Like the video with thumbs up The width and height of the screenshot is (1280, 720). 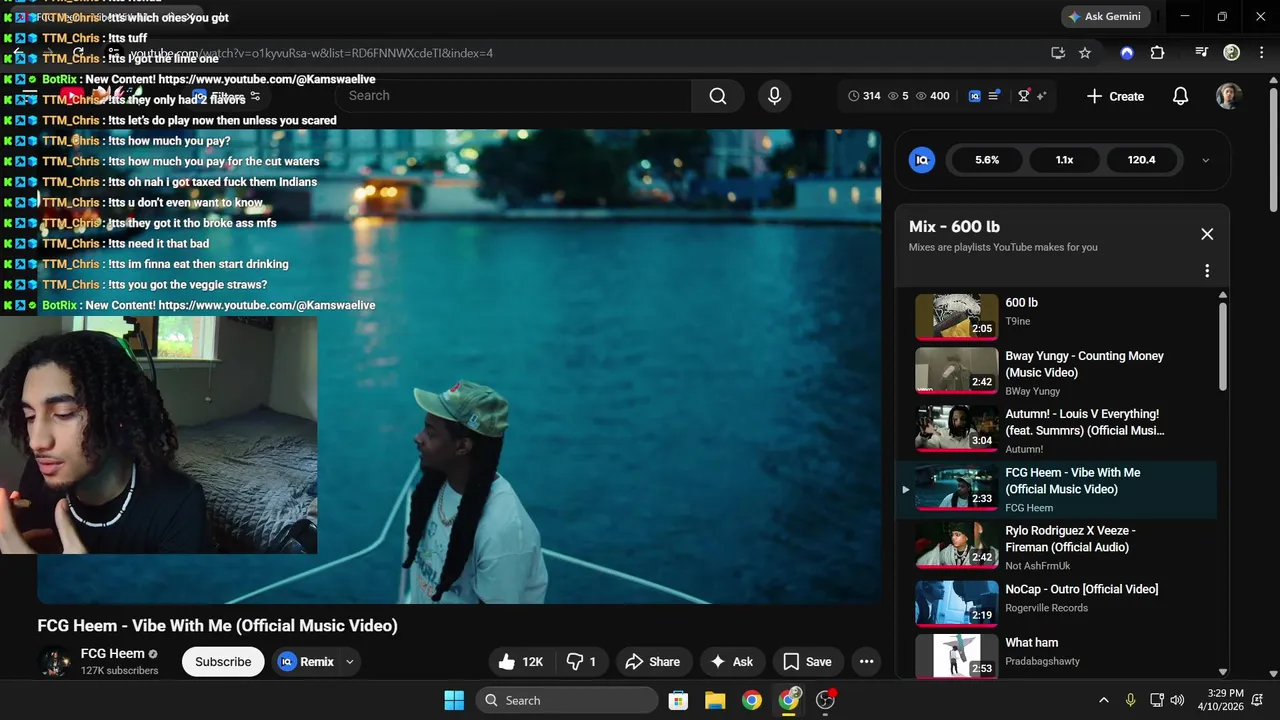[x=523, y=662]
